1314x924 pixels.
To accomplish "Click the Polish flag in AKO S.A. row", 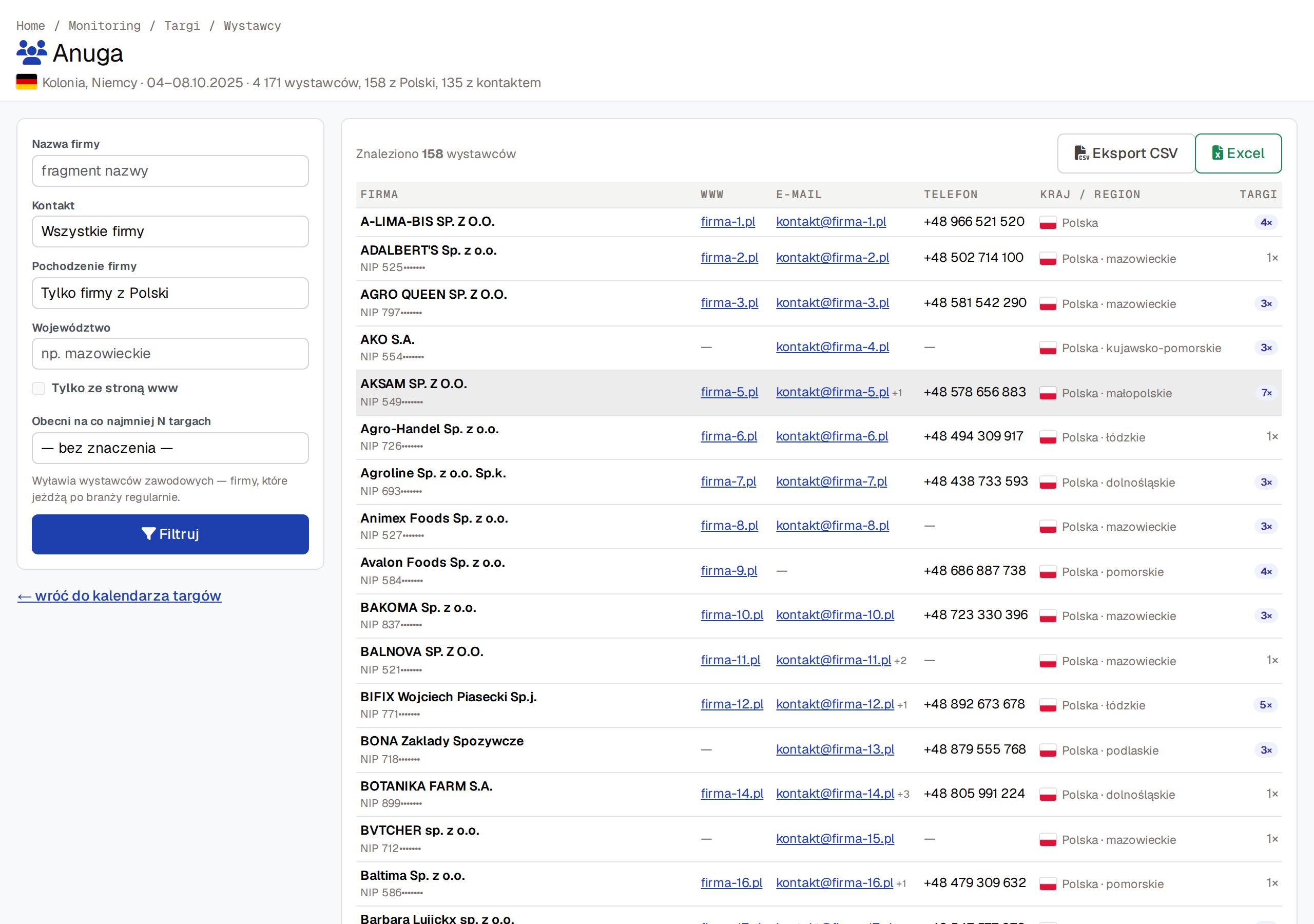I will (x=1048, y=348).
